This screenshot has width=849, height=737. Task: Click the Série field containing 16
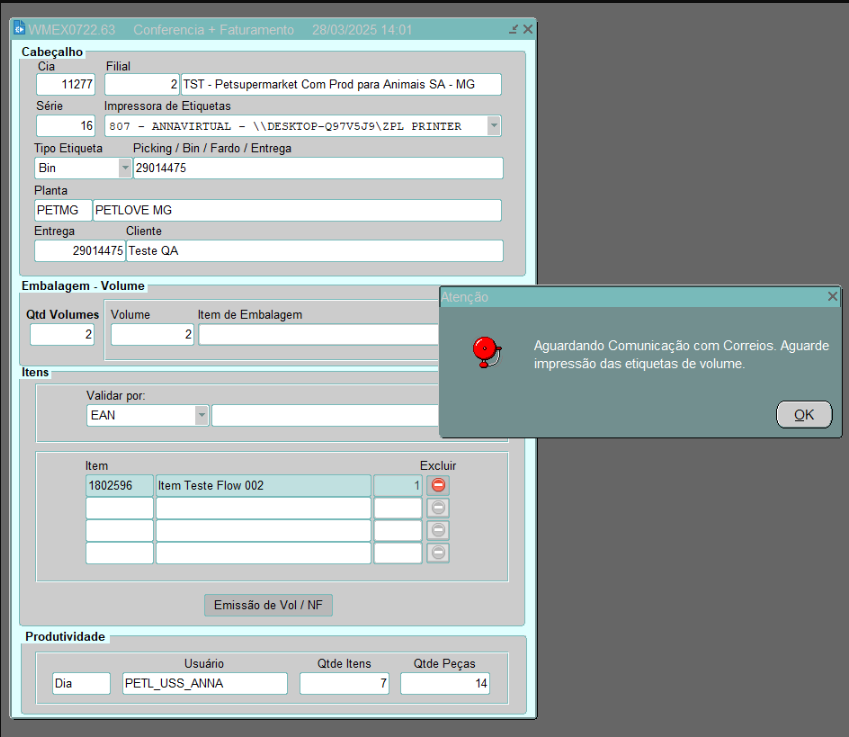tap(66, 126)
